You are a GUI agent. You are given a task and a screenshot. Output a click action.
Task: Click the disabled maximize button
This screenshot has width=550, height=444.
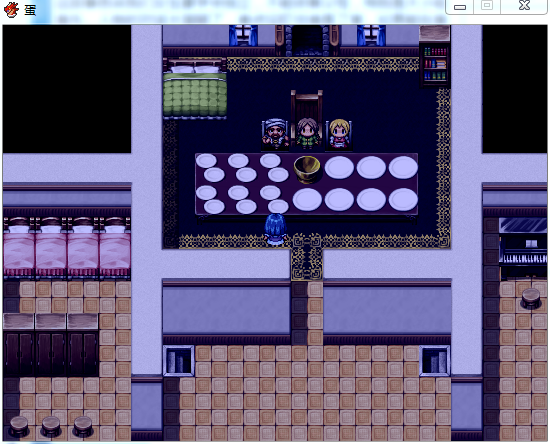(487, 6)
